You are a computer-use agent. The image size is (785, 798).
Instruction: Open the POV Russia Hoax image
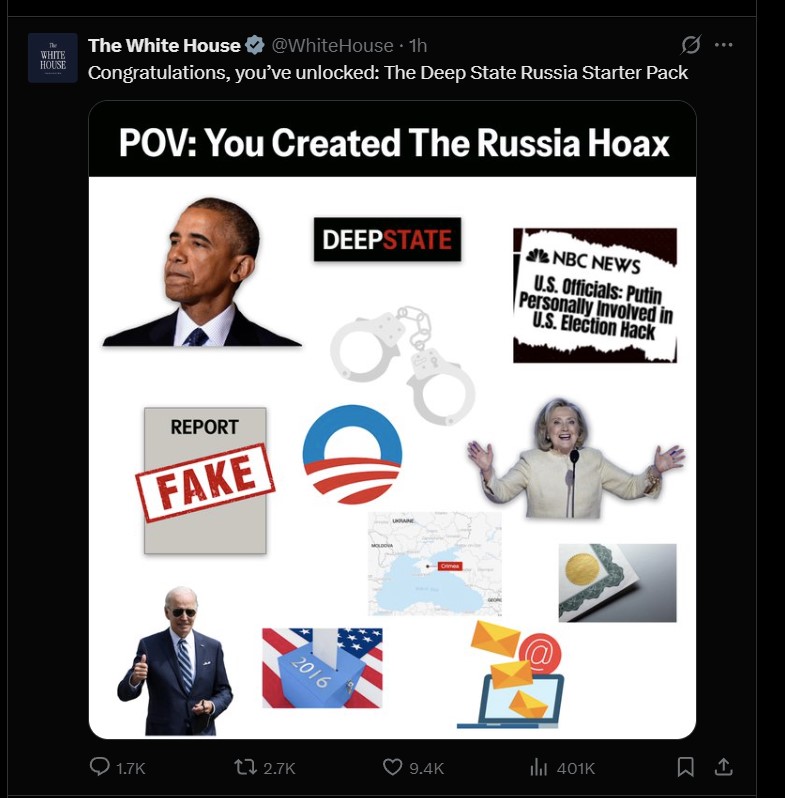pyautogui.click(x=392, y=419)
